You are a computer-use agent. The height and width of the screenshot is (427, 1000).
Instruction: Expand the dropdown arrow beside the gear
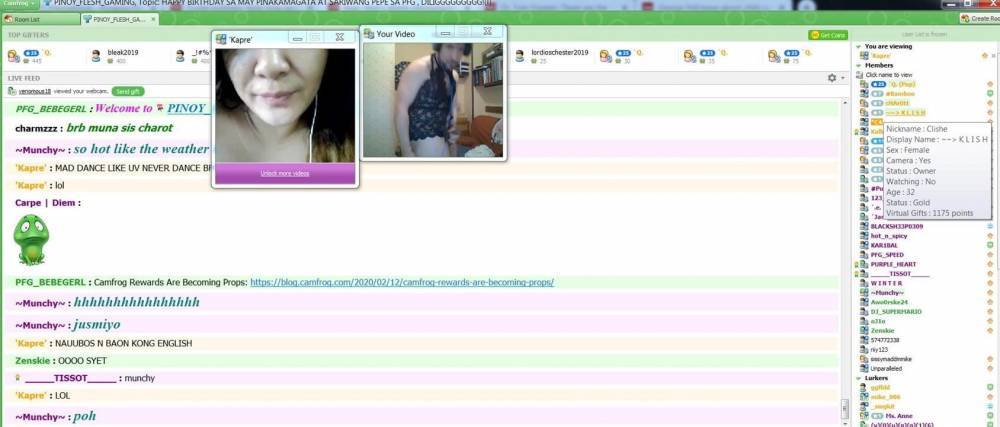(842, 78)
